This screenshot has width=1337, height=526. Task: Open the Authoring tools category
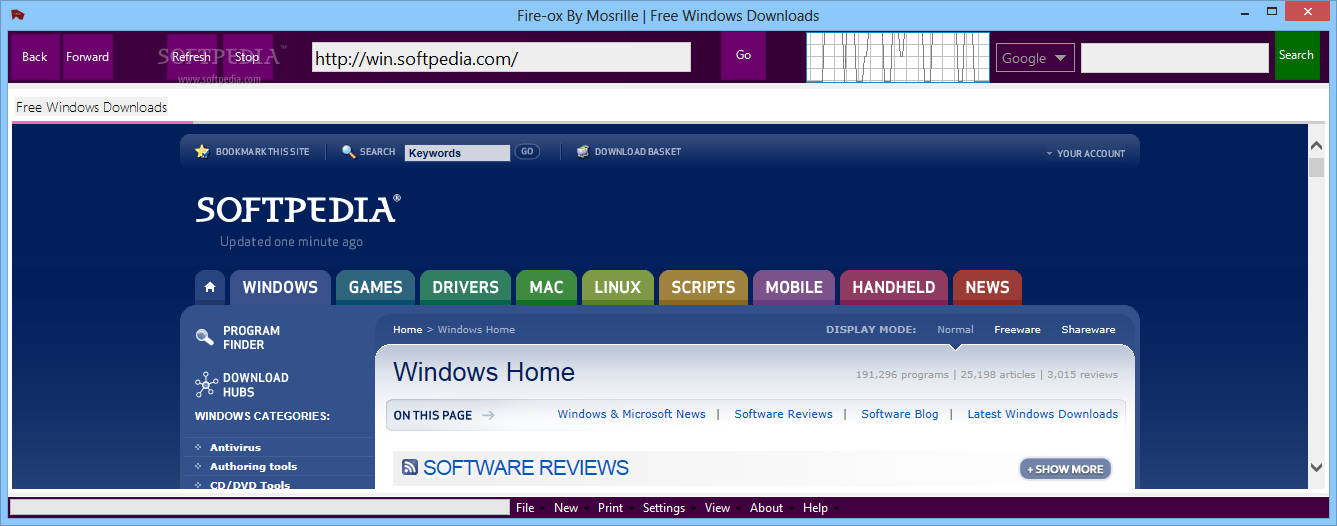pos(253,466)
